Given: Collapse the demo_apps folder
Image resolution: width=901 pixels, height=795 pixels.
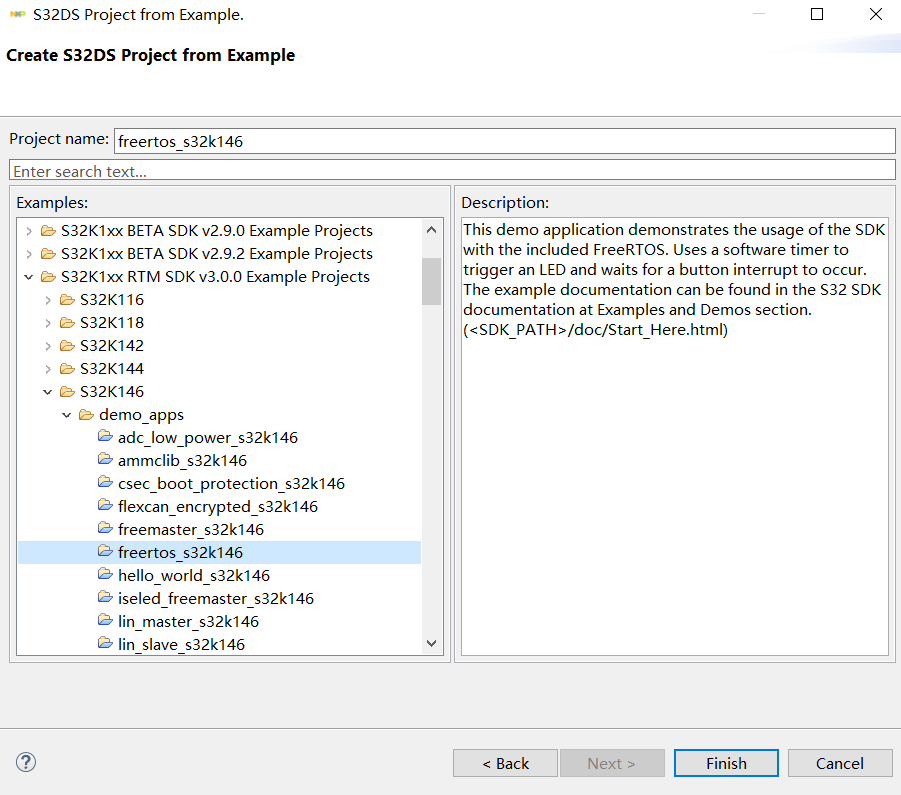Looking at the screenshot, I should click(67, 415).
